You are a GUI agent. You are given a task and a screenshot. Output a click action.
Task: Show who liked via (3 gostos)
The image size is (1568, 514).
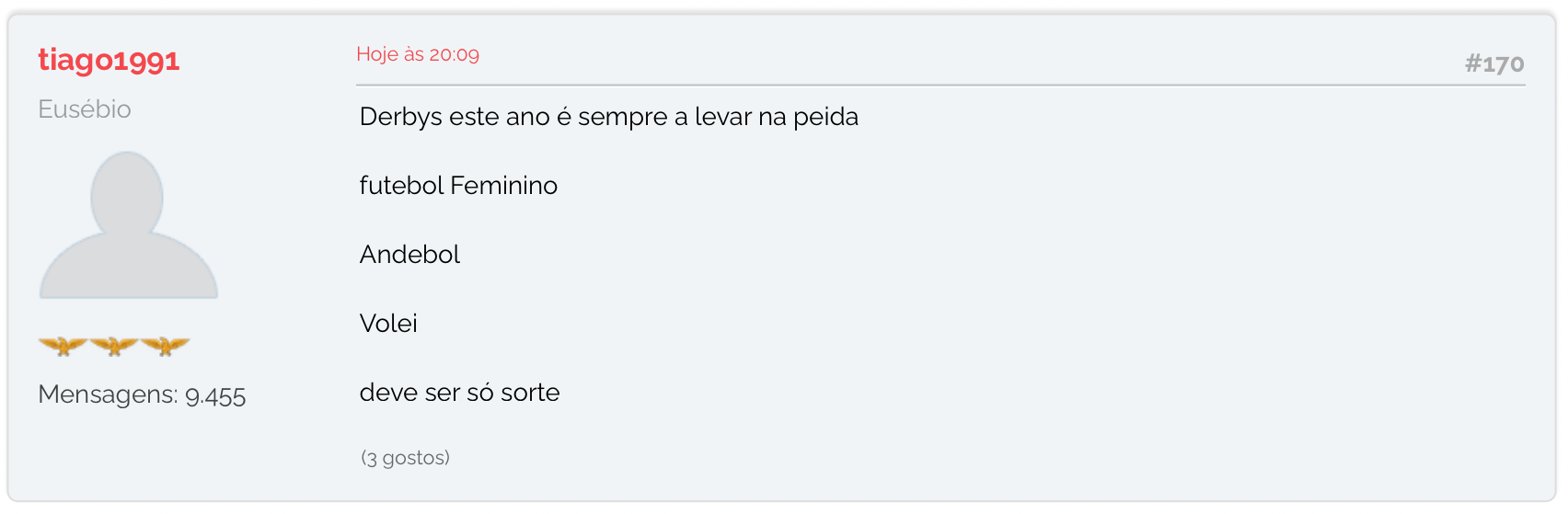click(405, 458)
